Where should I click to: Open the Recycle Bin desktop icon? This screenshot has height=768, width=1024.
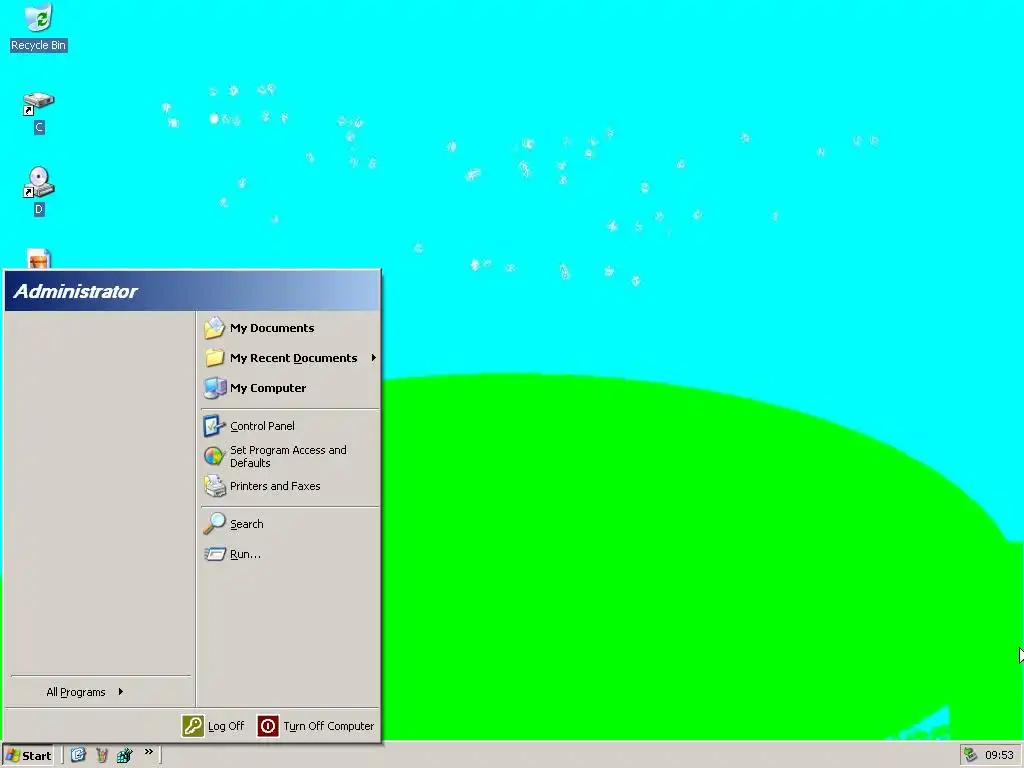[x=39, y=27]
